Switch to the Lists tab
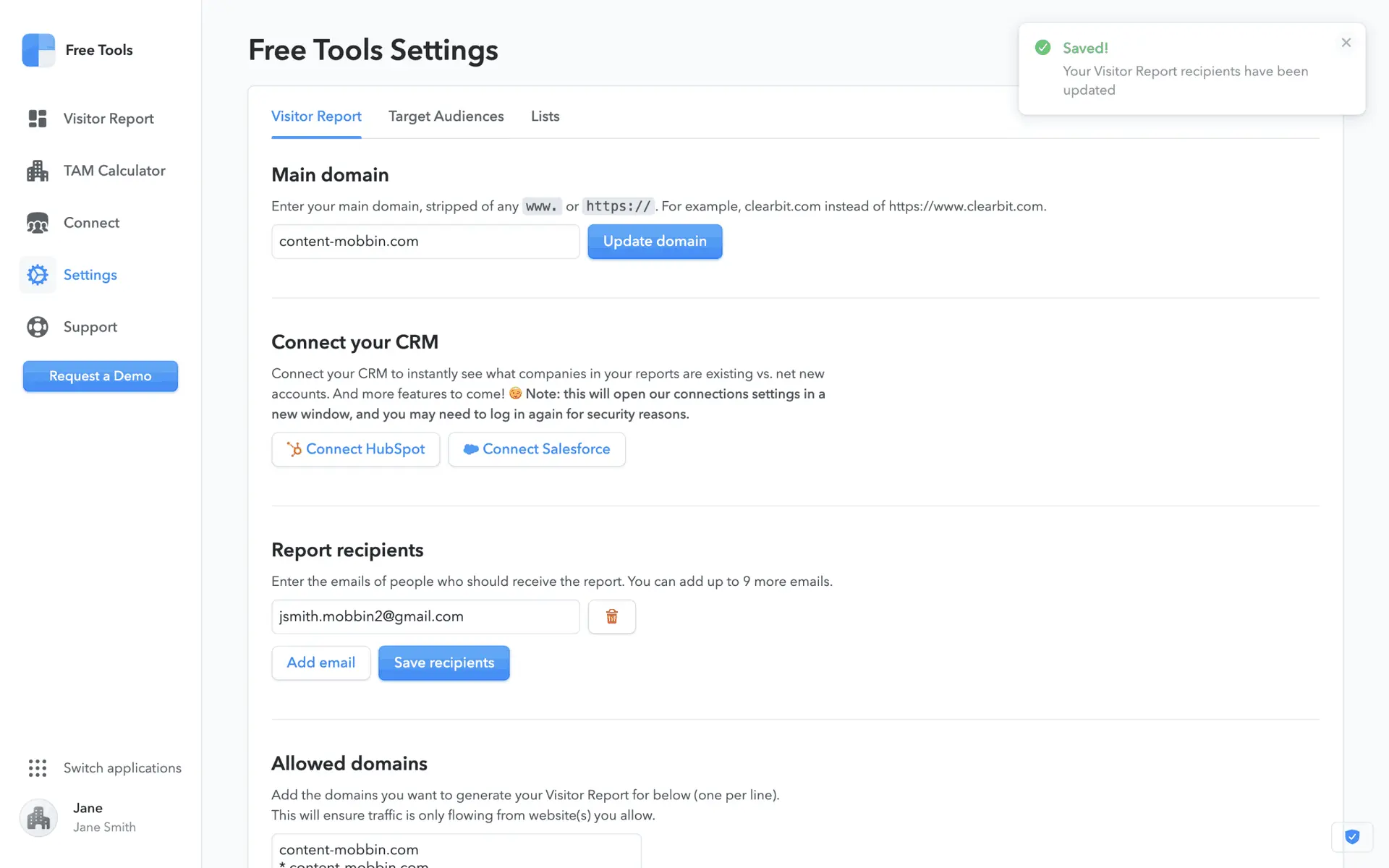The image size is (1389, 868). pos(545,116)
